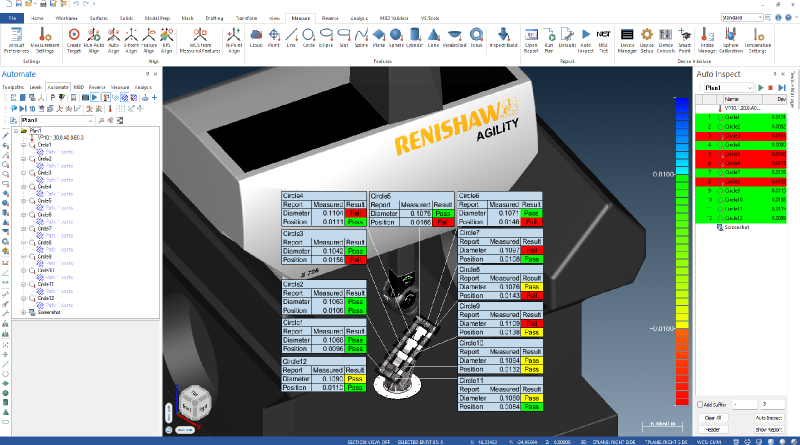Click the deviation color scale bar
The height and width of the screenshot is (445, 800).
click(682, 250)
